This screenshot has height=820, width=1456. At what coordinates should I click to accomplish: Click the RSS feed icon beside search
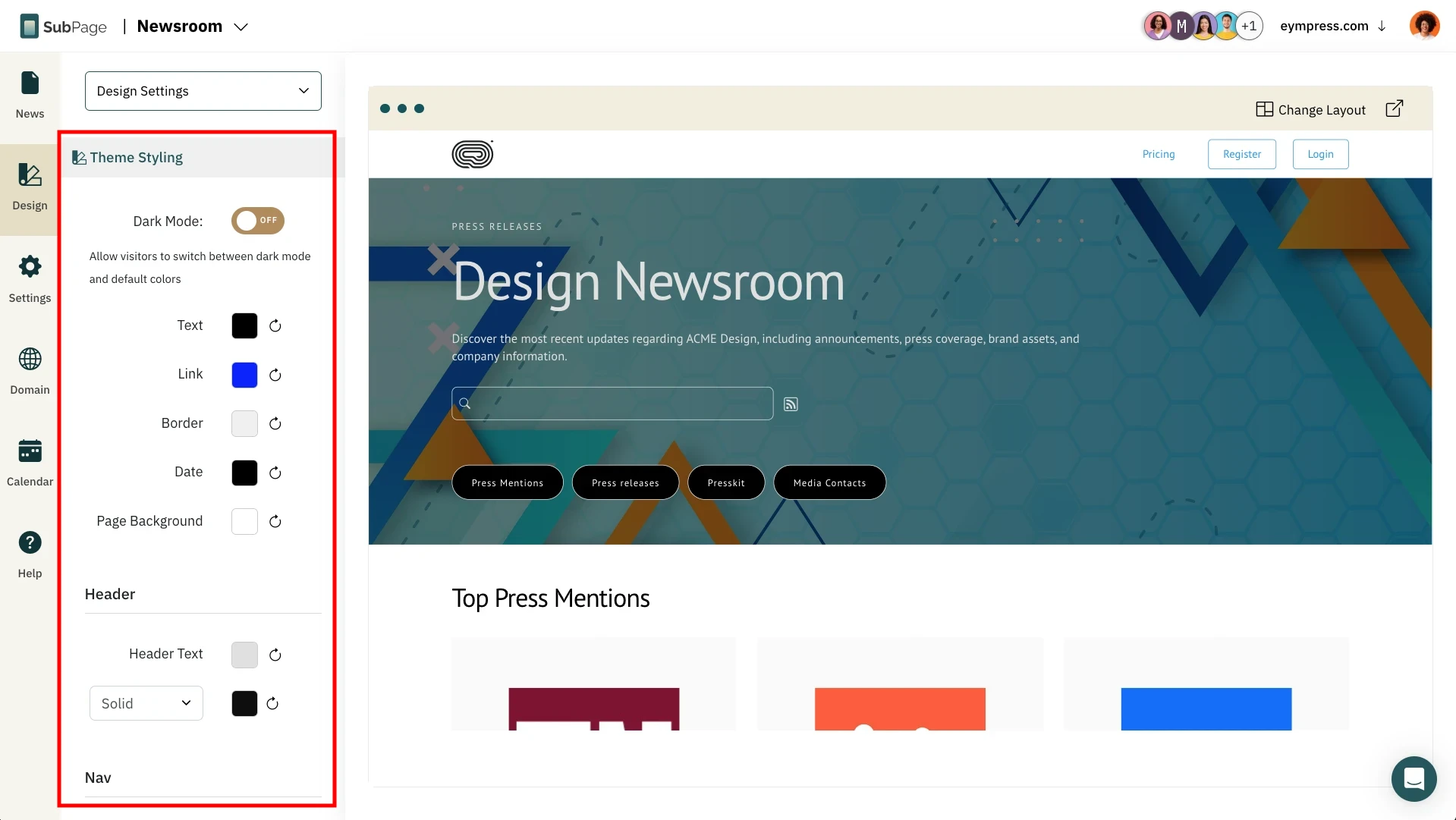(791, 404)
